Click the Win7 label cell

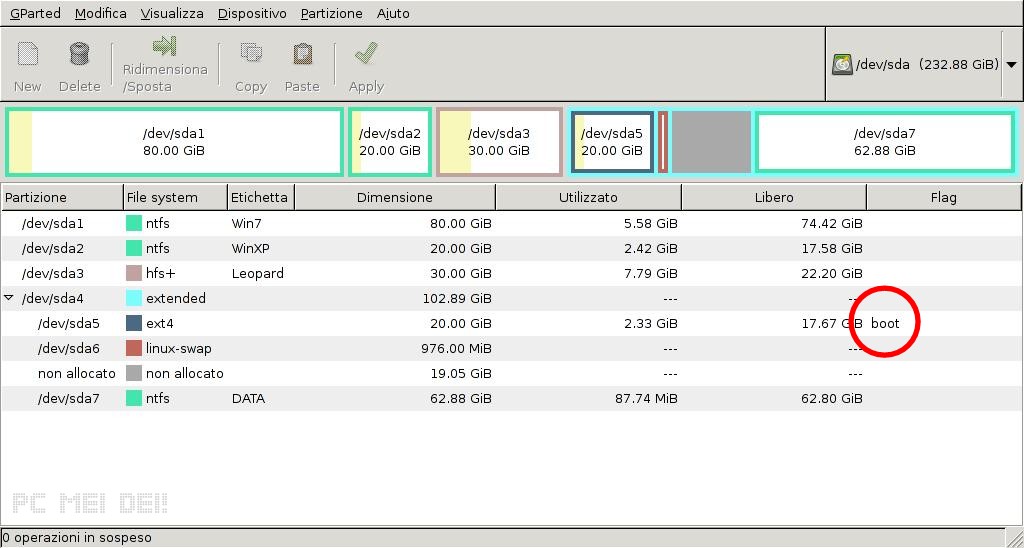tap(247, 223)
